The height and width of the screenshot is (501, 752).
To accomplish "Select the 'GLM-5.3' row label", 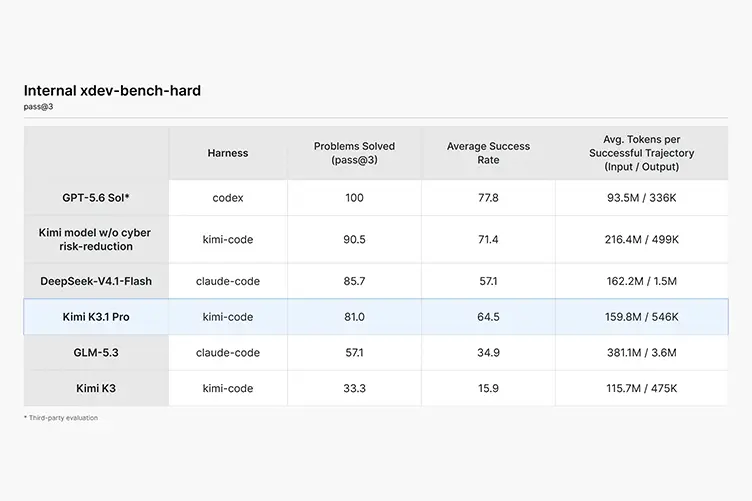I will click(x=96, y=352).
